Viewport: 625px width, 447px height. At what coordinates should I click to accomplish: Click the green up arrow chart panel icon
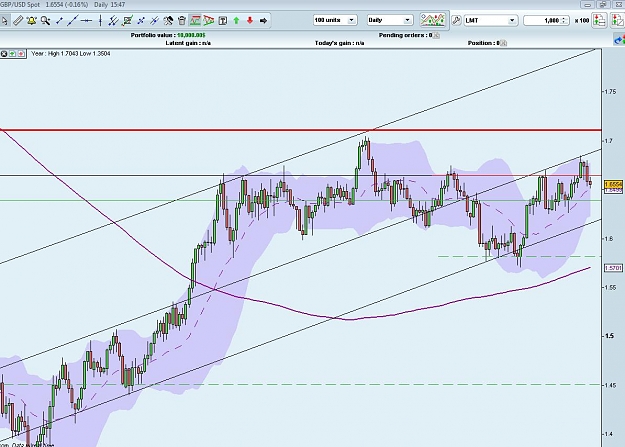click(x=12, y=53)
